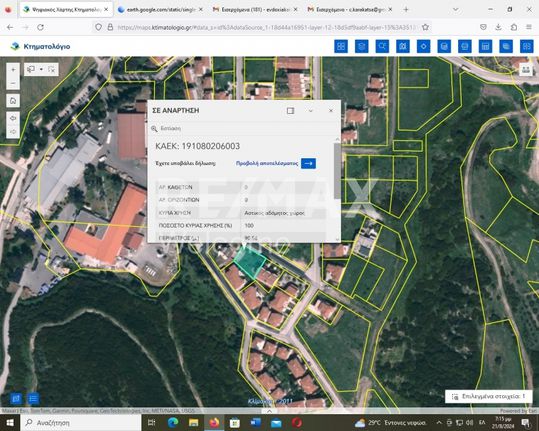Screen dimensions: 539x431
Task: Open Windows Start menu
Action: (x=10, y=422)
